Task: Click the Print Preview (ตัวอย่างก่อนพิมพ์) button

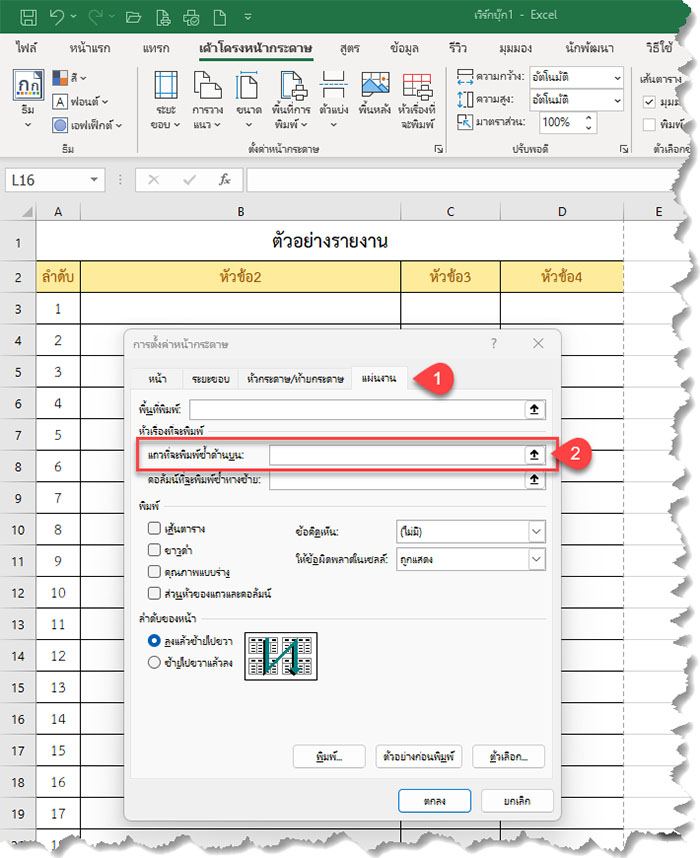Action: pyautogui.click(x=418, y=755)
